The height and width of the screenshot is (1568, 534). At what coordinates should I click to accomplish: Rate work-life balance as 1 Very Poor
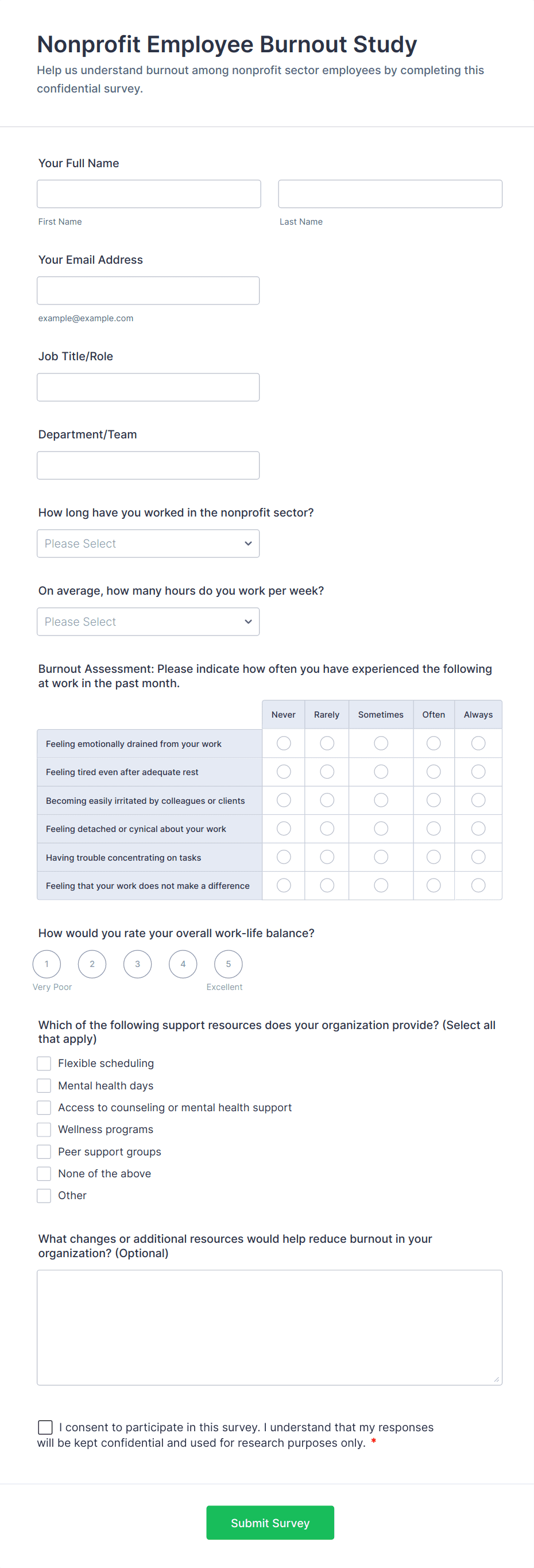47,964
